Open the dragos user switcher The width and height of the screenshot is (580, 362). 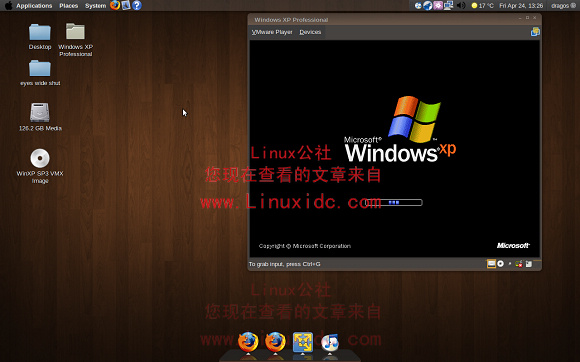563,6
